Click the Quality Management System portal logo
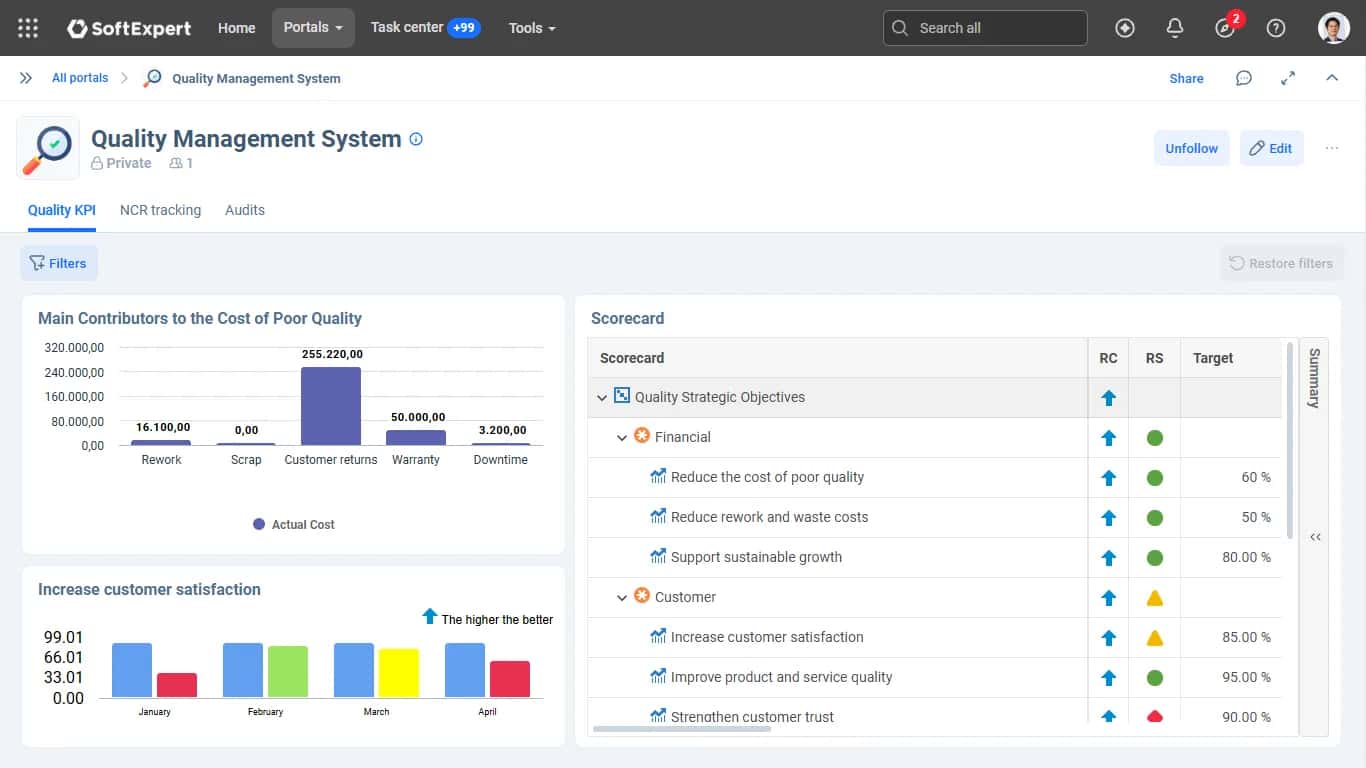1366x768 pixels. coord(48,148)
